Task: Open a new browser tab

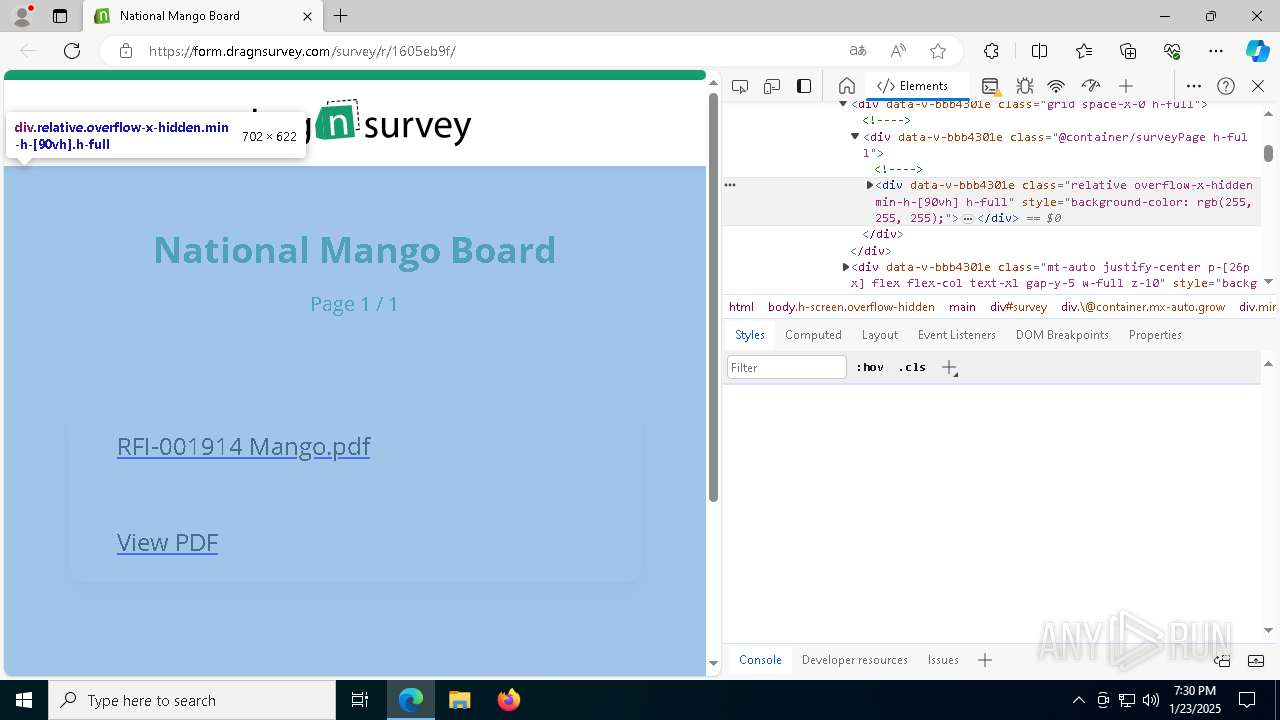Action: click(341, 16)
